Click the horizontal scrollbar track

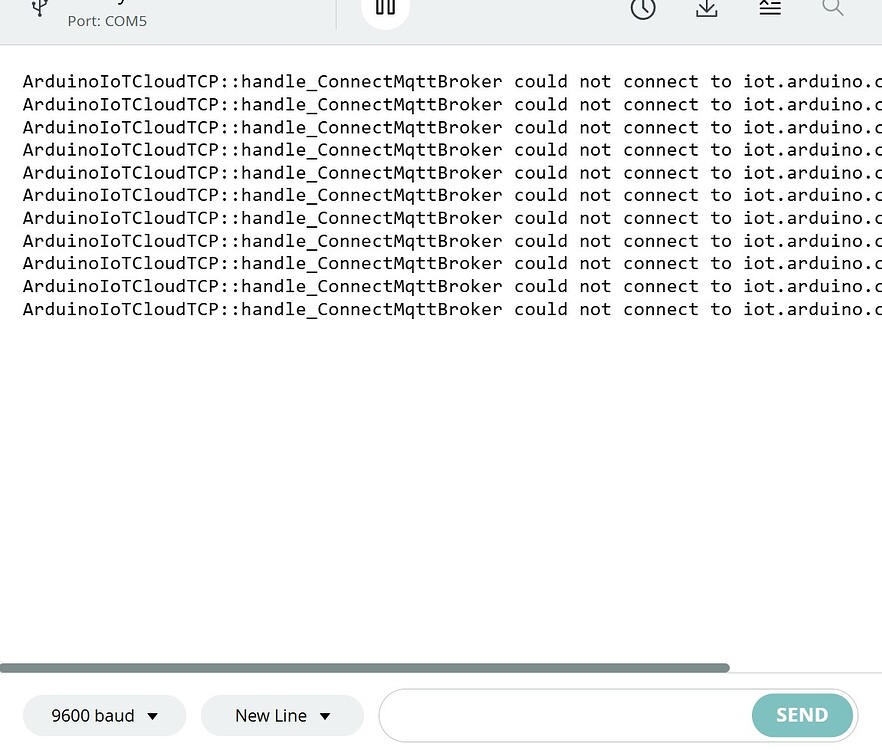[365, 667]
